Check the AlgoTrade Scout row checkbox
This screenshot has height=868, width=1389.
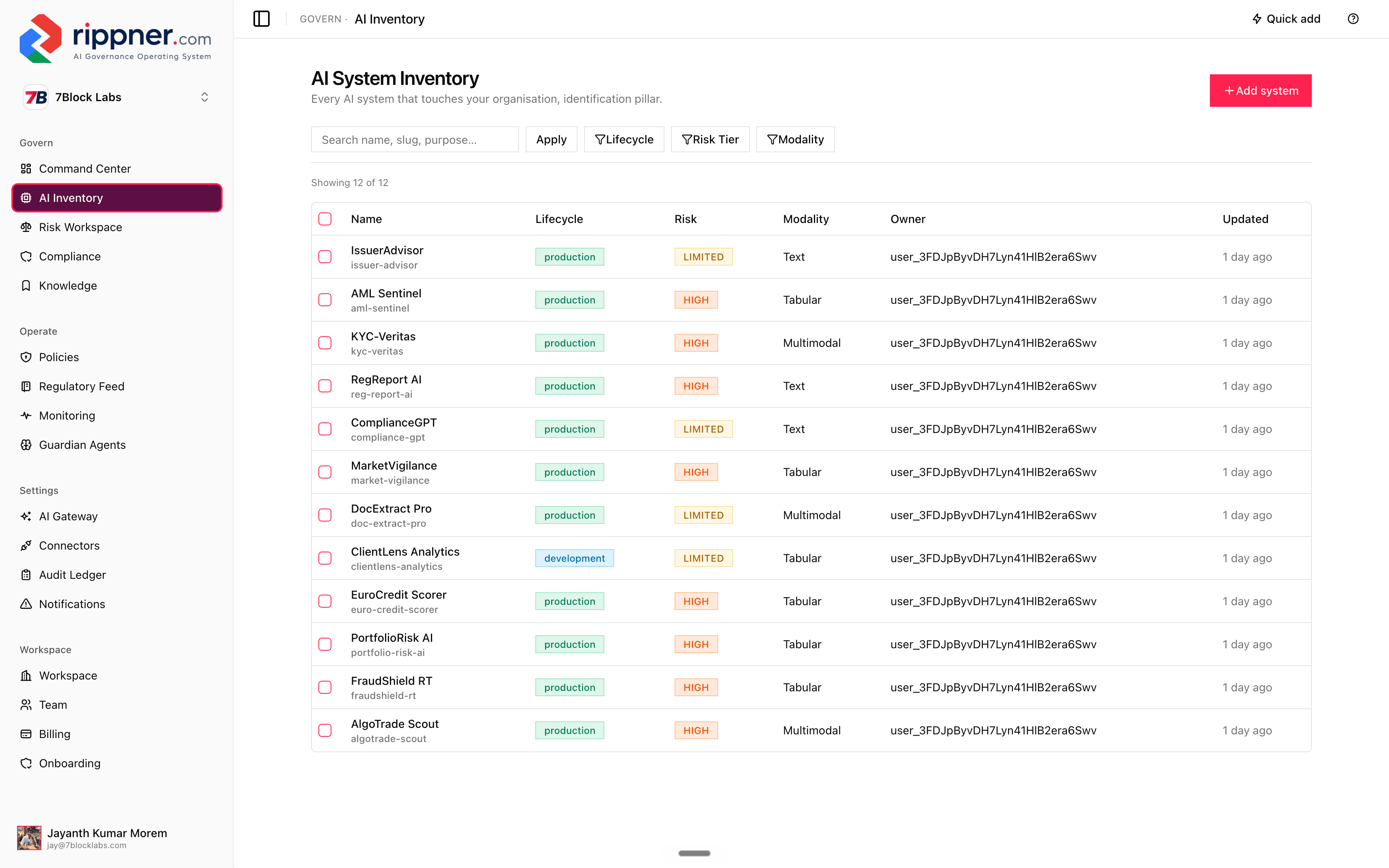click(325, 730)
